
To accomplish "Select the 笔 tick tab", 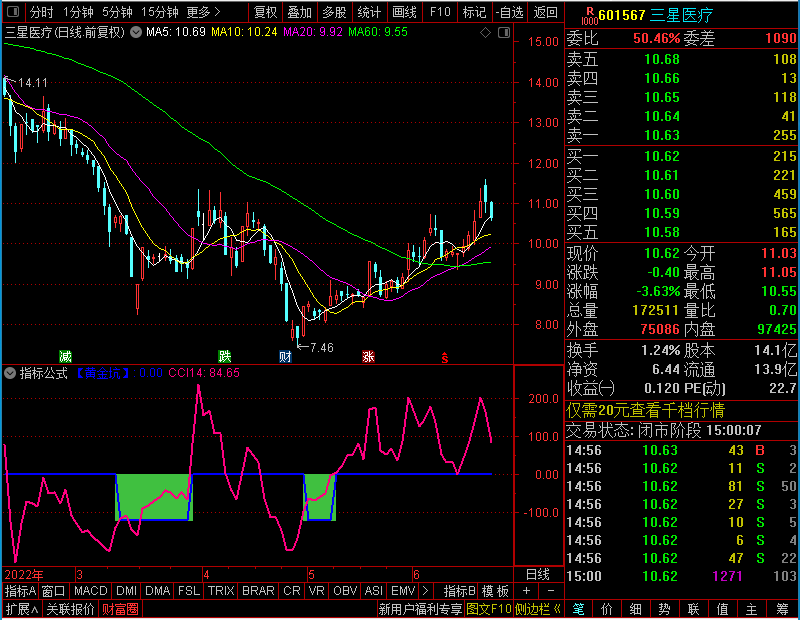I will [x=578, y=609].
